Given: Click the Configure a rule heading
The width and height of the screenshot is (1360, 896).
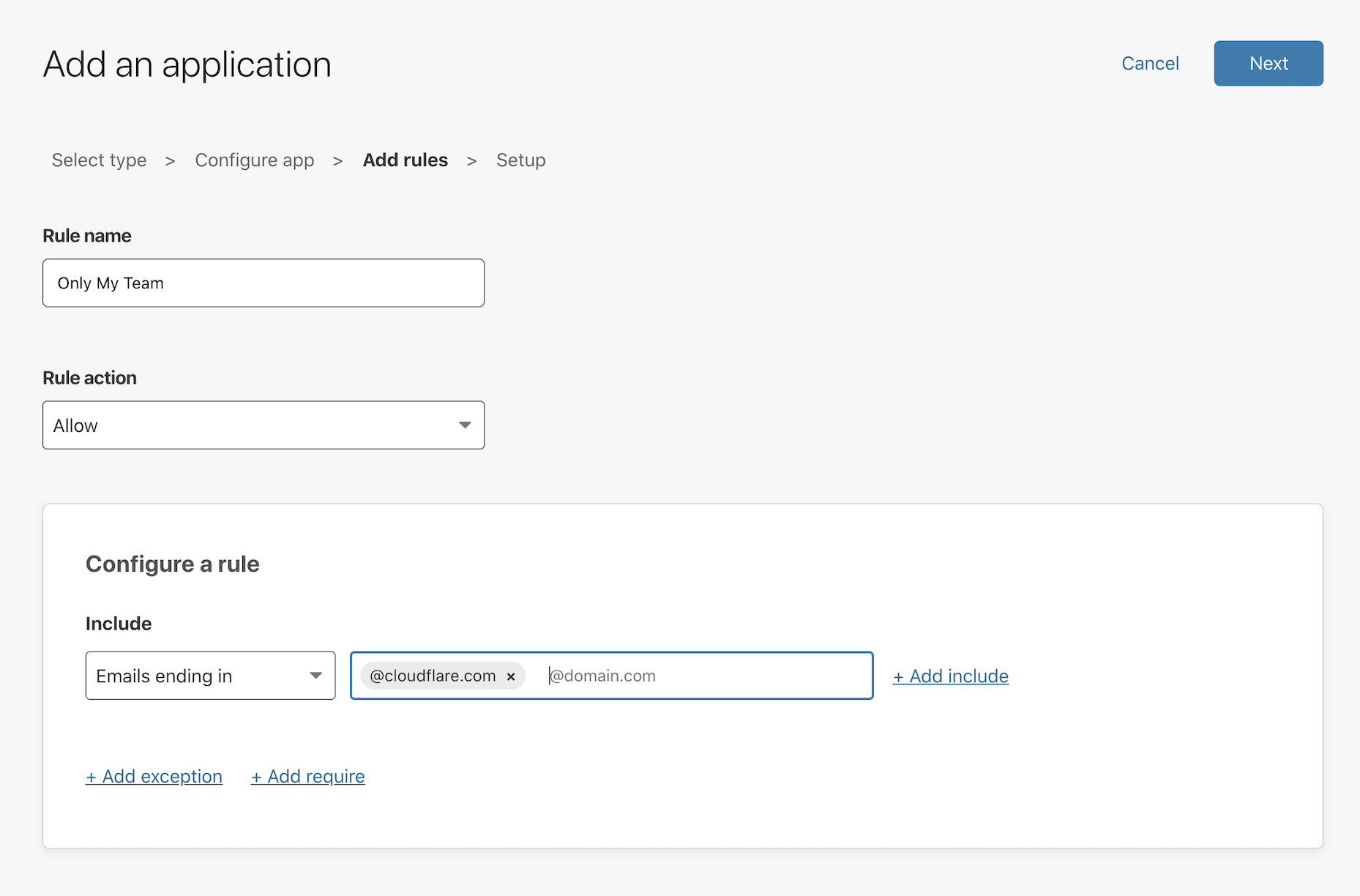Looking at the screenshot, I should tap(173, 564).
